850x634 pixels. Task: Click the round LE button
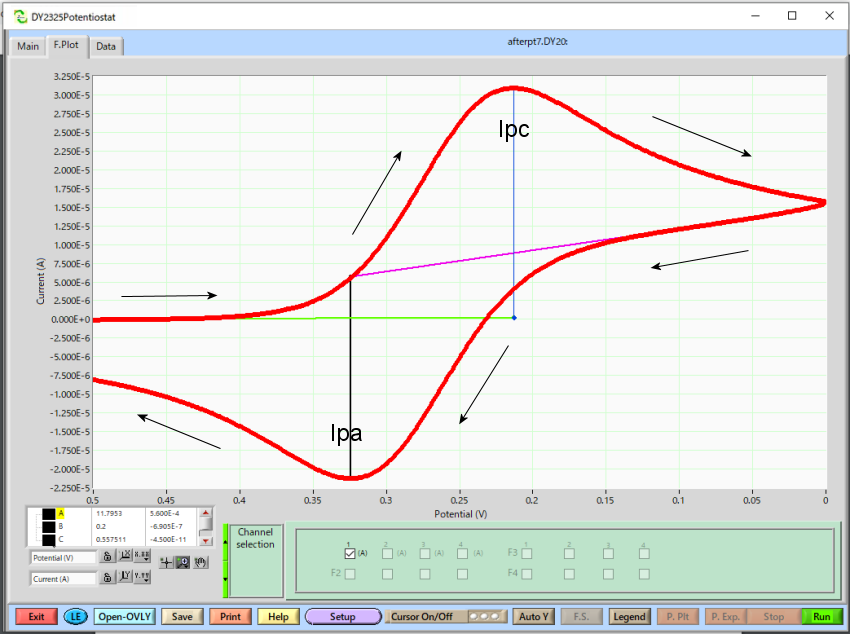click(x=77, y=617)
